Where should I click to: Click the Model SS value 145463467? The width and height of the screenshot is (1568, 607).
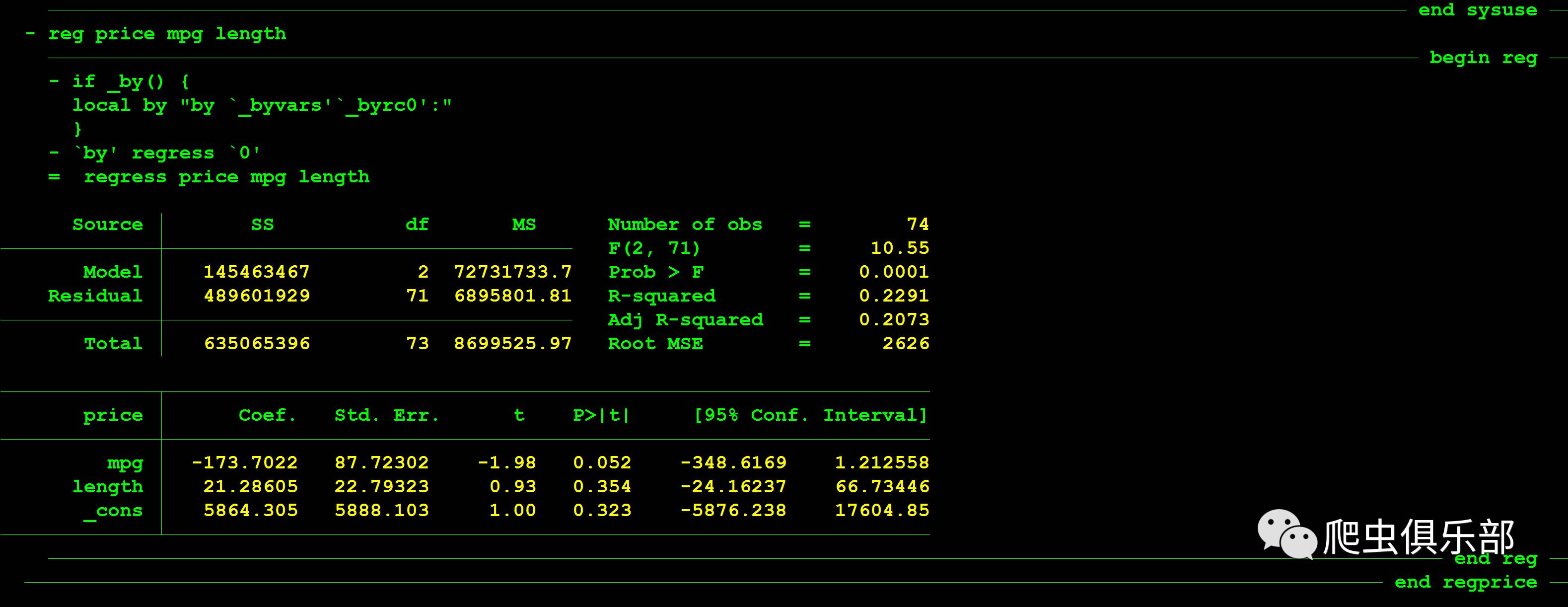coord(256,272)
